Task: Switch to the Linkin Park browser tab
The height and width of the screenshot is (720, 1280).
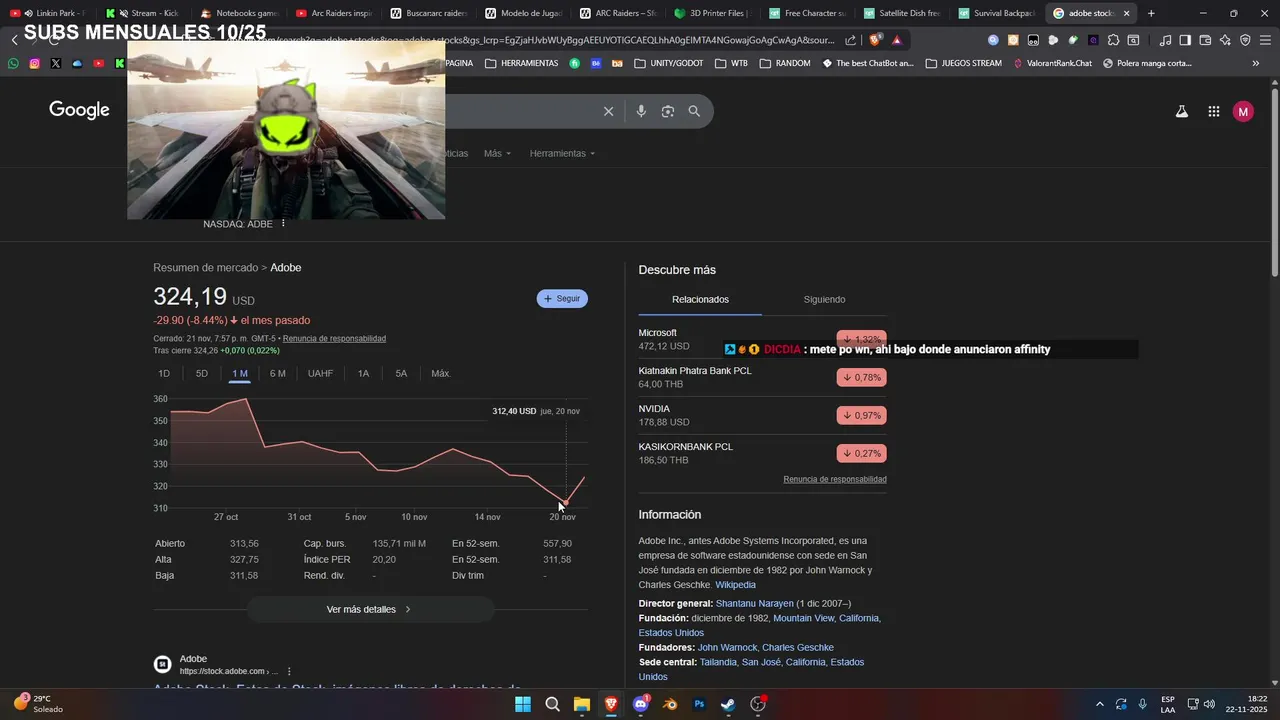Action: 47,13
